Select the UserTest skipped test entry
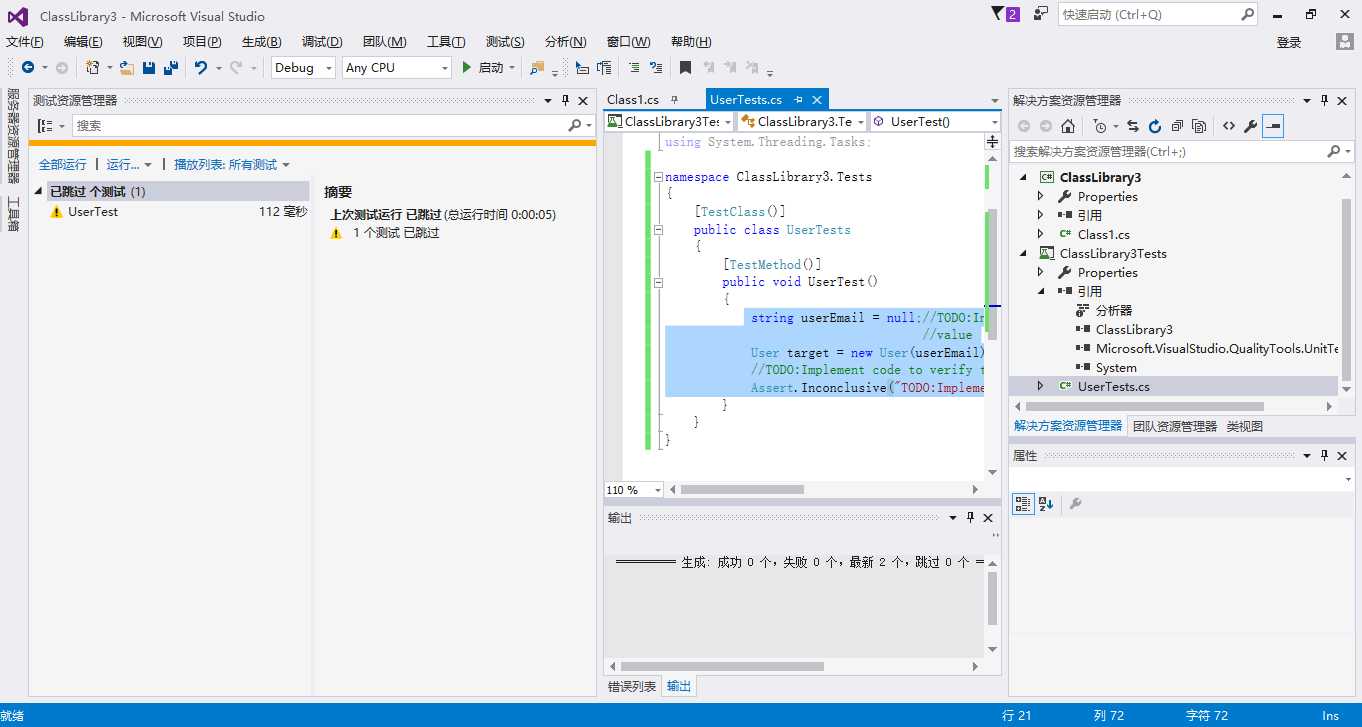This screenshot has width=1362, height=727. [x=179, y=211]
